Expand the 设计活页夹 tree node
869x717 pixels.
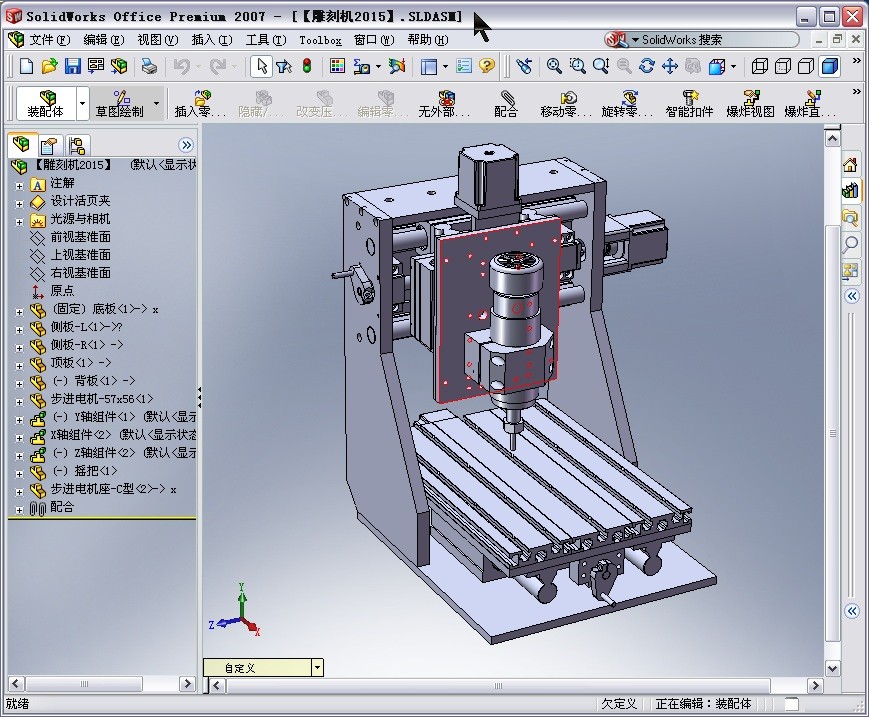click(x=20, y=204)
